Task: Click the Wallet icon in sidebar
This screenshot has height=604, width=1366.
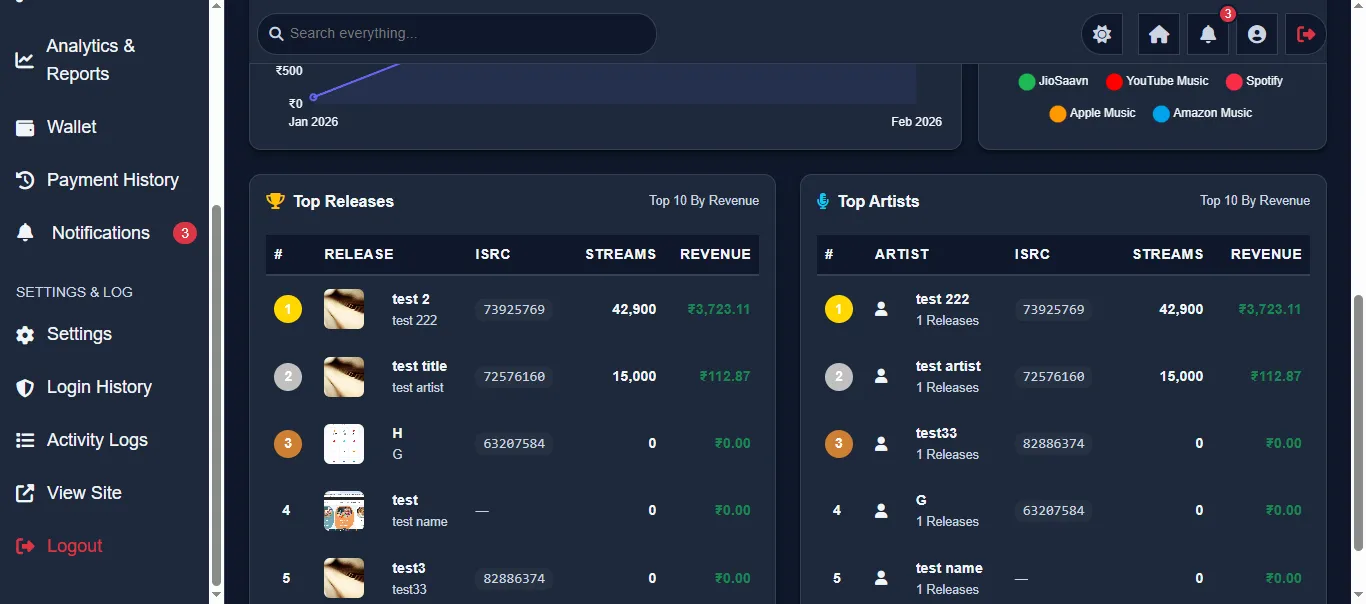Action: [x=26, y=127]
